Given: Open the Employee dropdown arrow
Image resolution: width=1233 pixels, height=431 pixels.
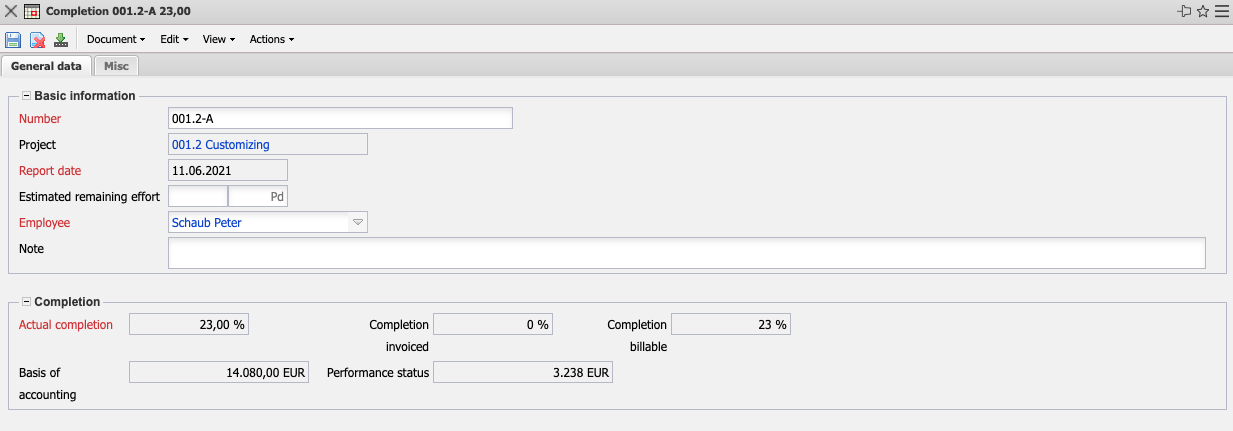Looking at the screenshot, I should [x=357, y=222].
